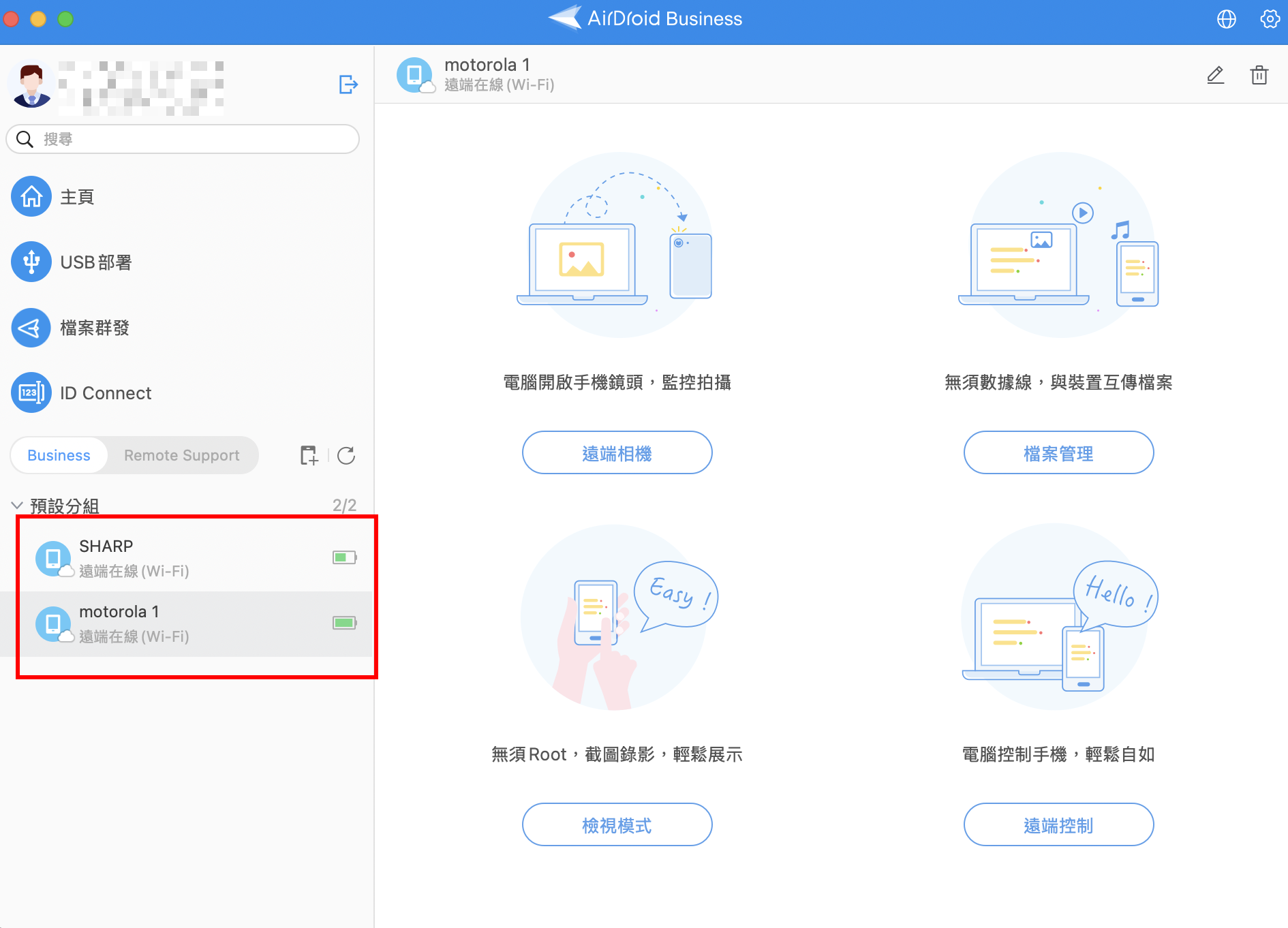Click the 檔案群發 paper plane icon
Image resolution: width=1288 pixels, height=928 pixels.
pyautogui.click(x=31, y=328)
